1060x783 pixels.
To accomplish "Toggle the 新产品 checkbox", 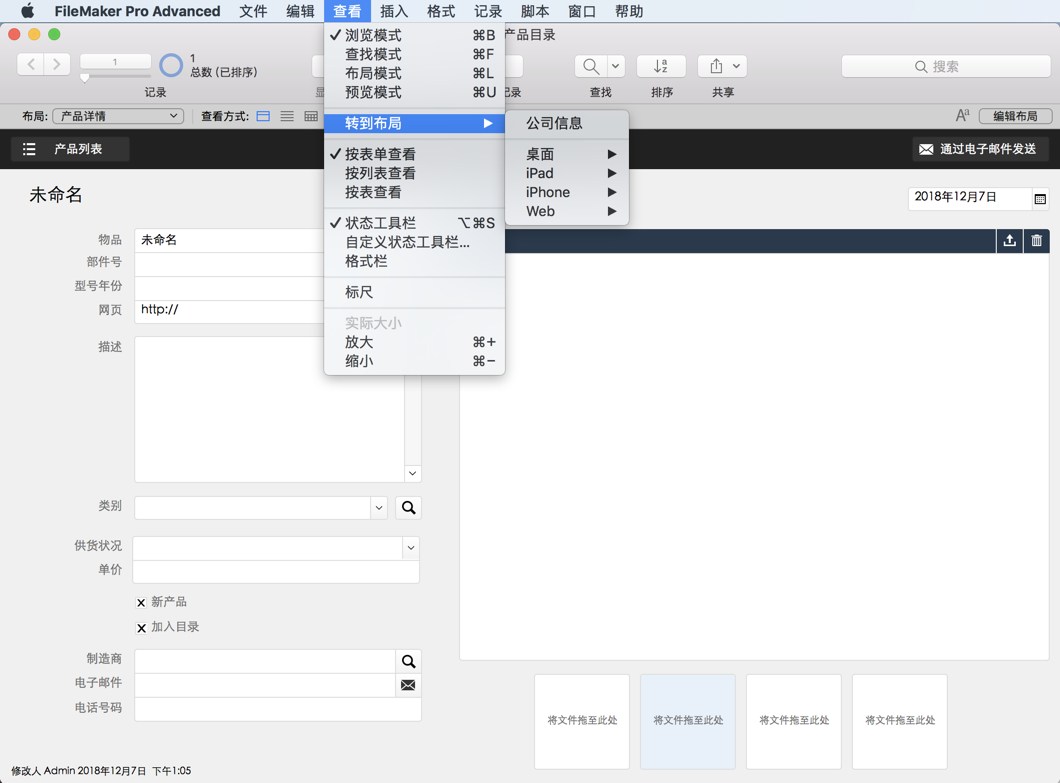I will 141,602.
